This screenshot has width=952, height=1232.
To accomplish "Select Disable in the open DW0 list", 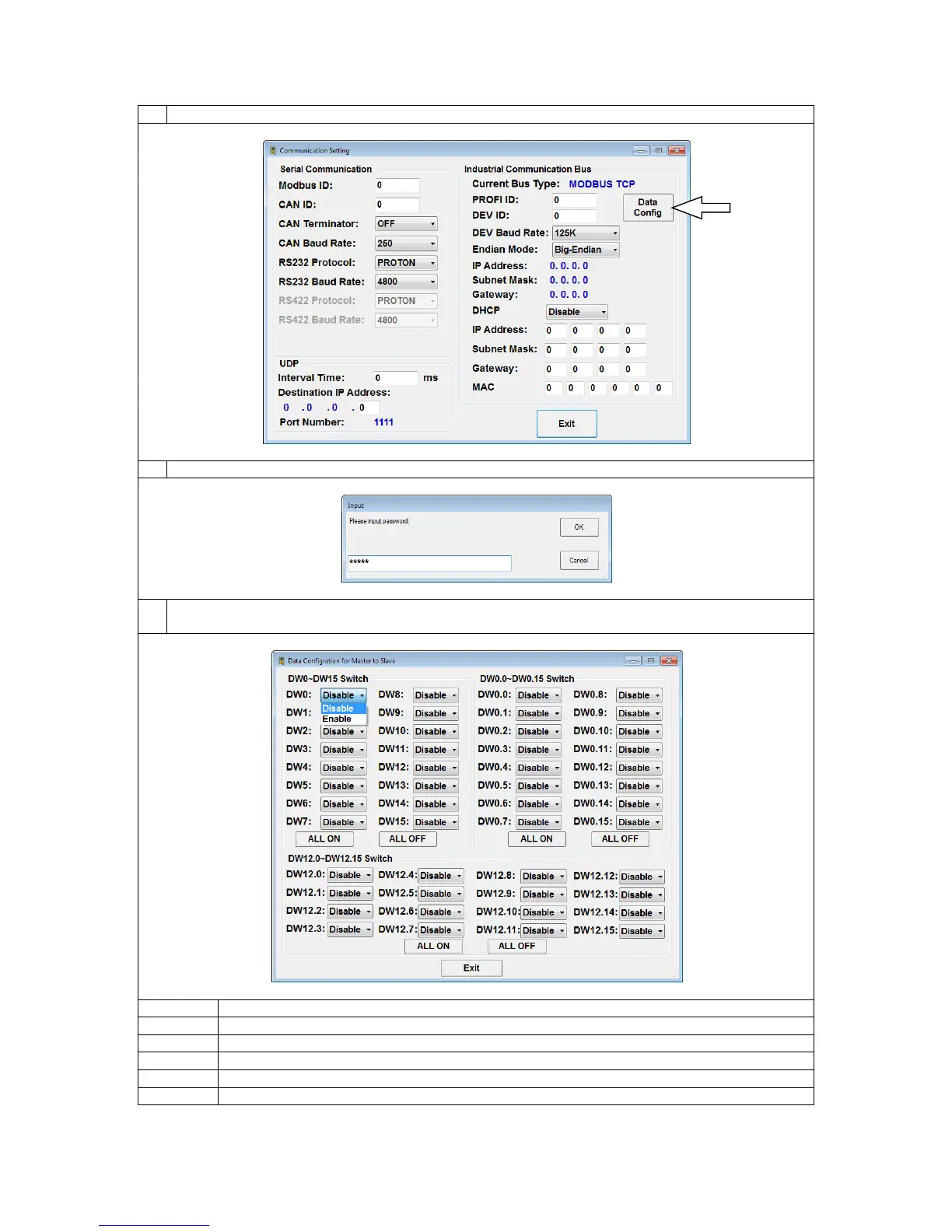I will 344,709.
